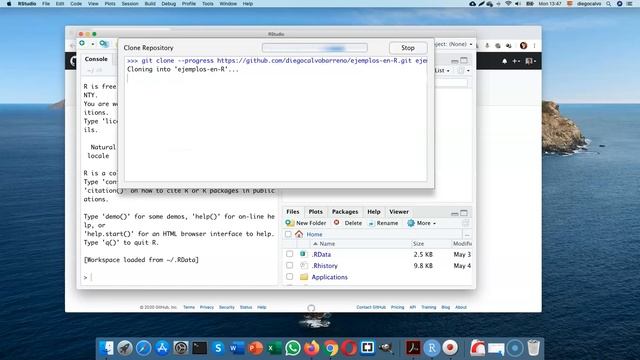Click the New Folder icon in Files pane
This screenshot has height=360, width=640.
click(x=289, y=223)
